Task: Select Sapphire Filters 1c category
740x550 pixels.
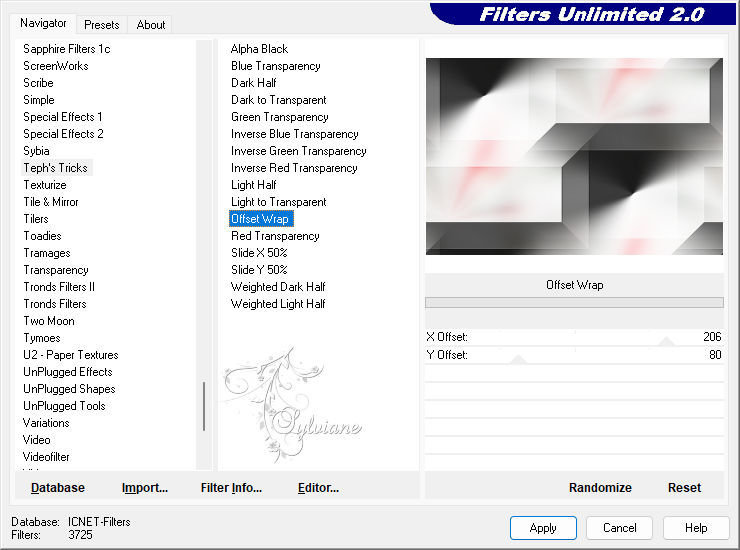Action: pos(67,49)
